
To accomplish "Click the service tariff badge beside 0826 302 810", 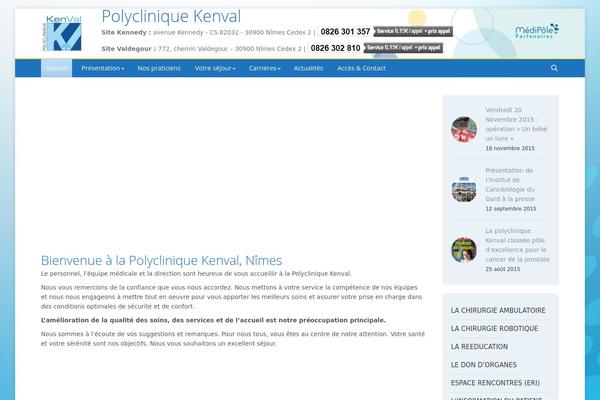I will [403, 48].
